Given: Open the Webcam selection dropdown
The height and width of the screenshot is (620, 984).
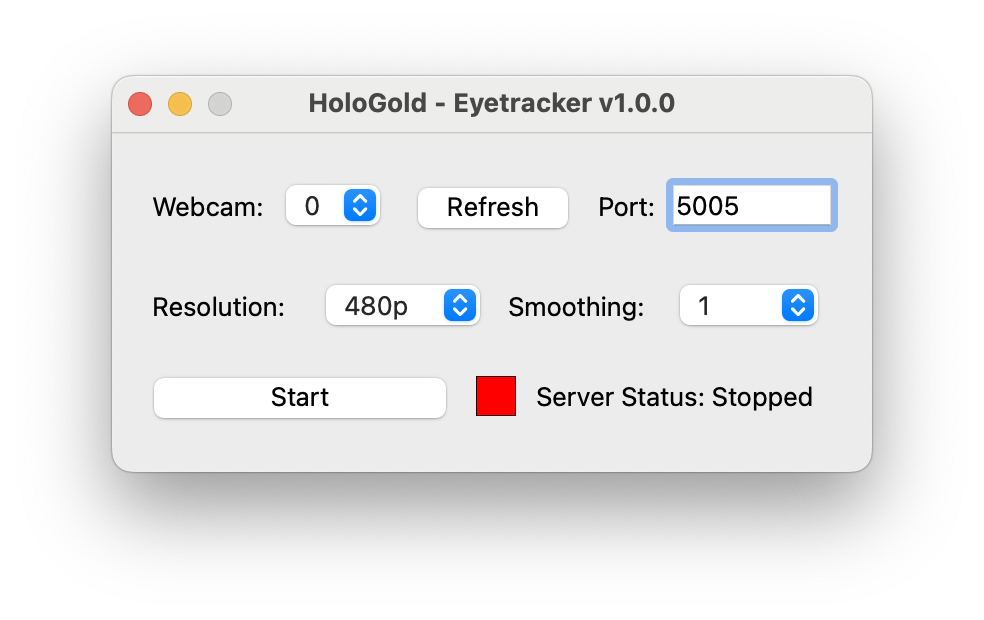Looking at the screenshot, I should coord(332,206).
